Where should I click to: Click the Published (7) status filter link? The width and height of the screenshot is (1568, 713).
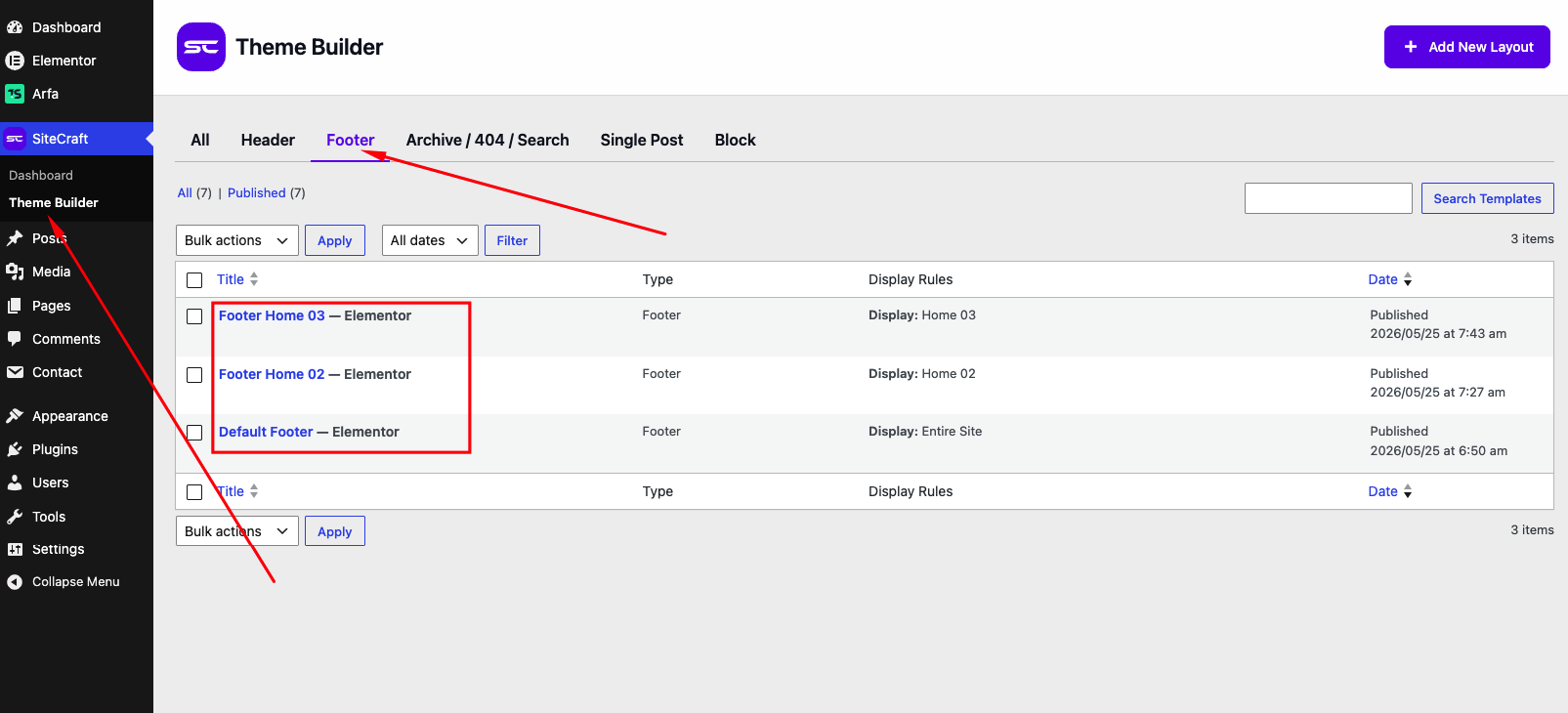coord(267,193)
